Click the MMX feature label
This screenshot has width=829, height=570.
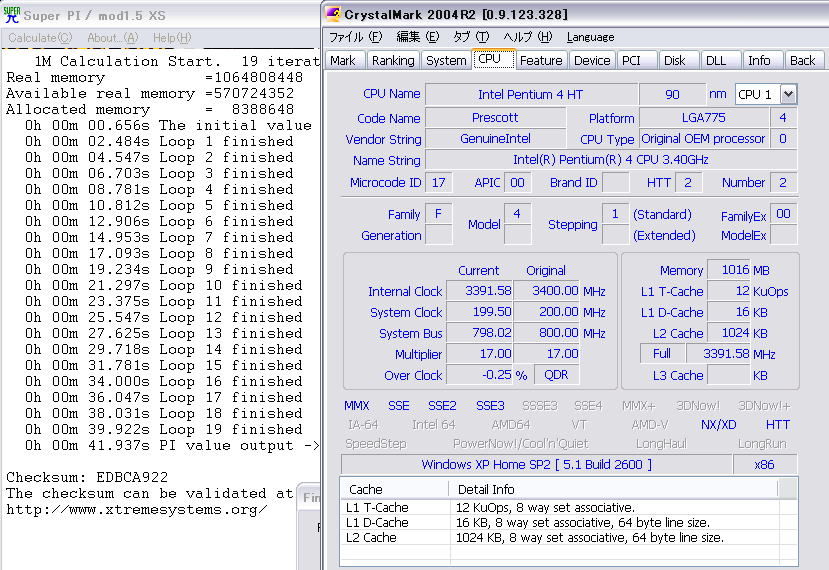(x=357, y=406)
